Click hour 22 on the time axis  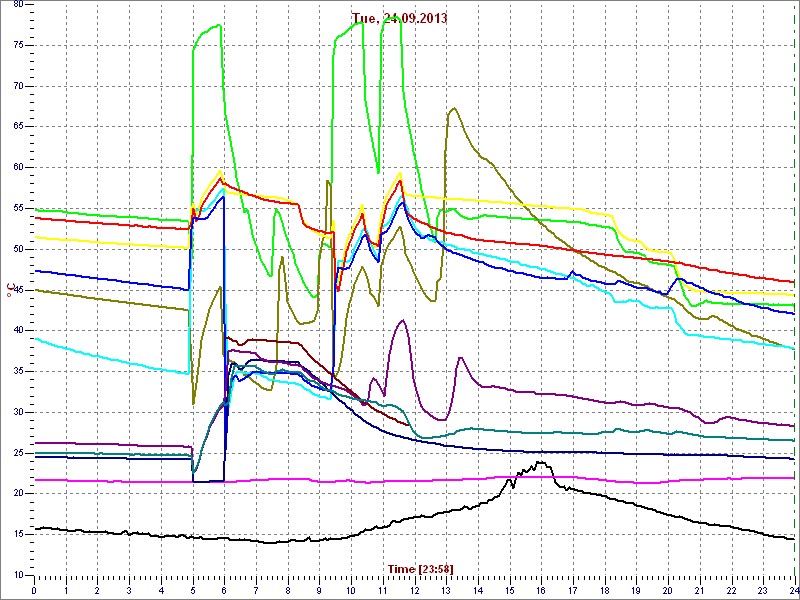731,590
